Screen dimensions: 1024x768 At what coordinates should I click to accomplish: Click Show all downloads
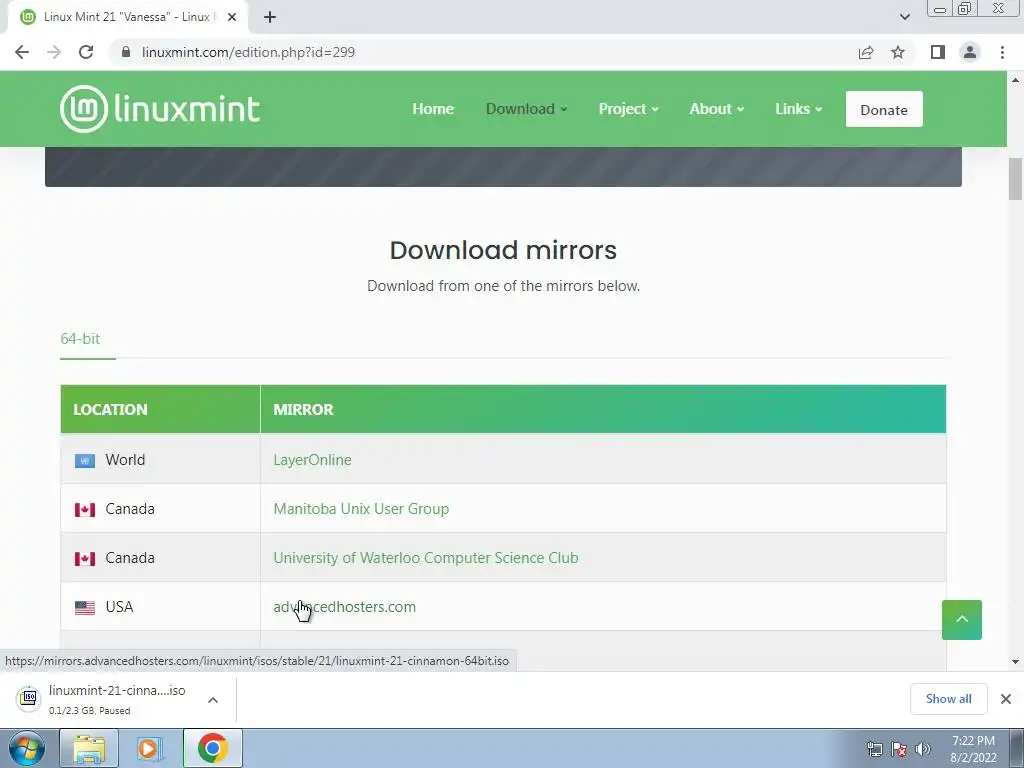(948, 699)
